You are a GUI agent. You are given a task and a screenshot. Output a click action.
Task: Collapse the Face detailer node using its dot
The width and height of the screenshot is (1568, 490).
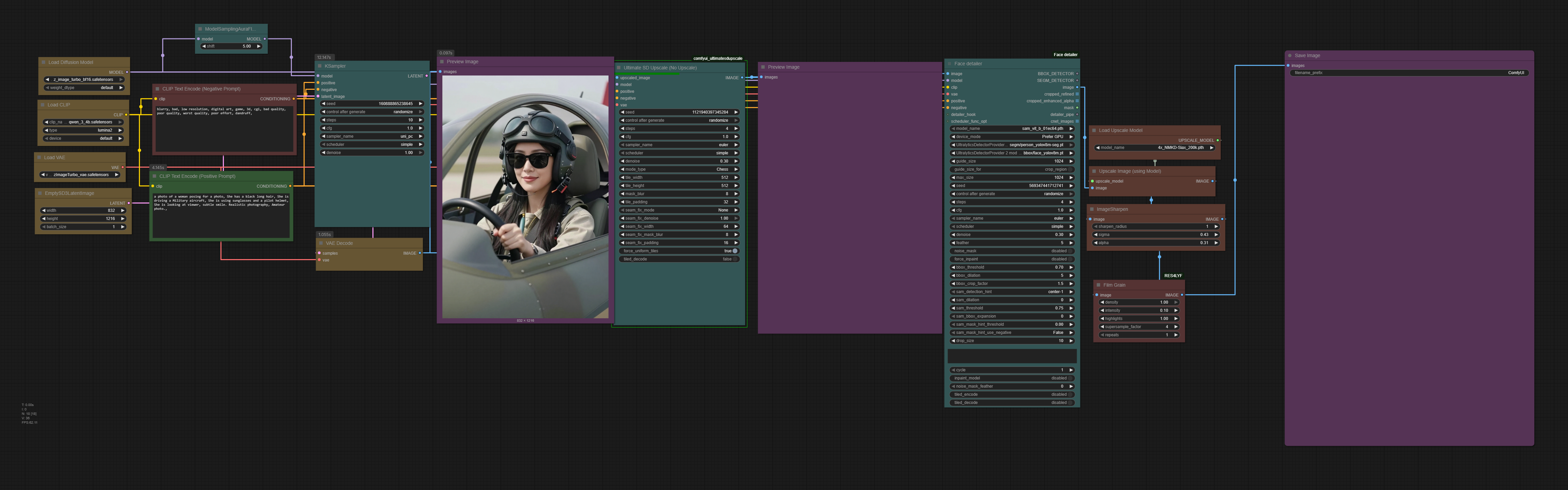[950, 63]
